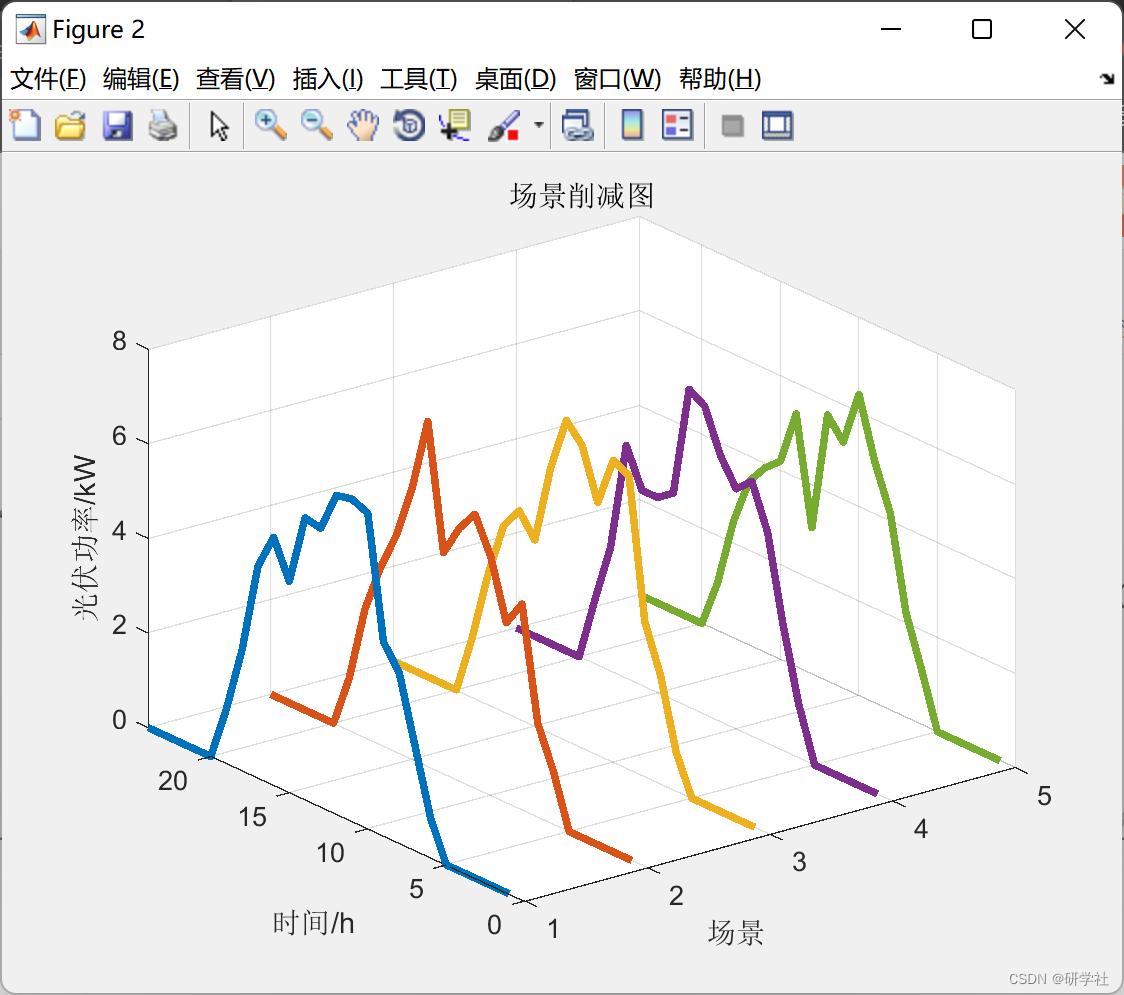Image resolution: width=1124 pixels, height=995 pixels.
Task: Enable the Data Cursor tool
Action: click(455, 125)
